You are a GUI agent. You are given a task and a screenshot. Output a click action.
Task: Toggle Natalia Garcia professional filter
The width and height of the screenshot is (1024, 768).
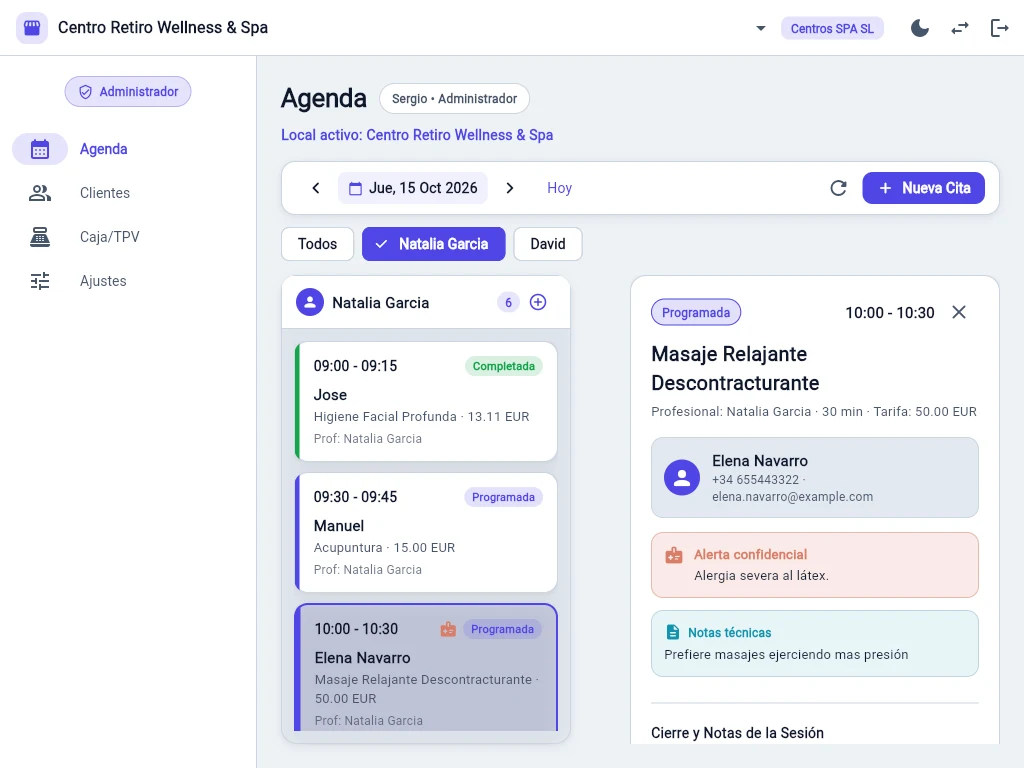[434, 244]
